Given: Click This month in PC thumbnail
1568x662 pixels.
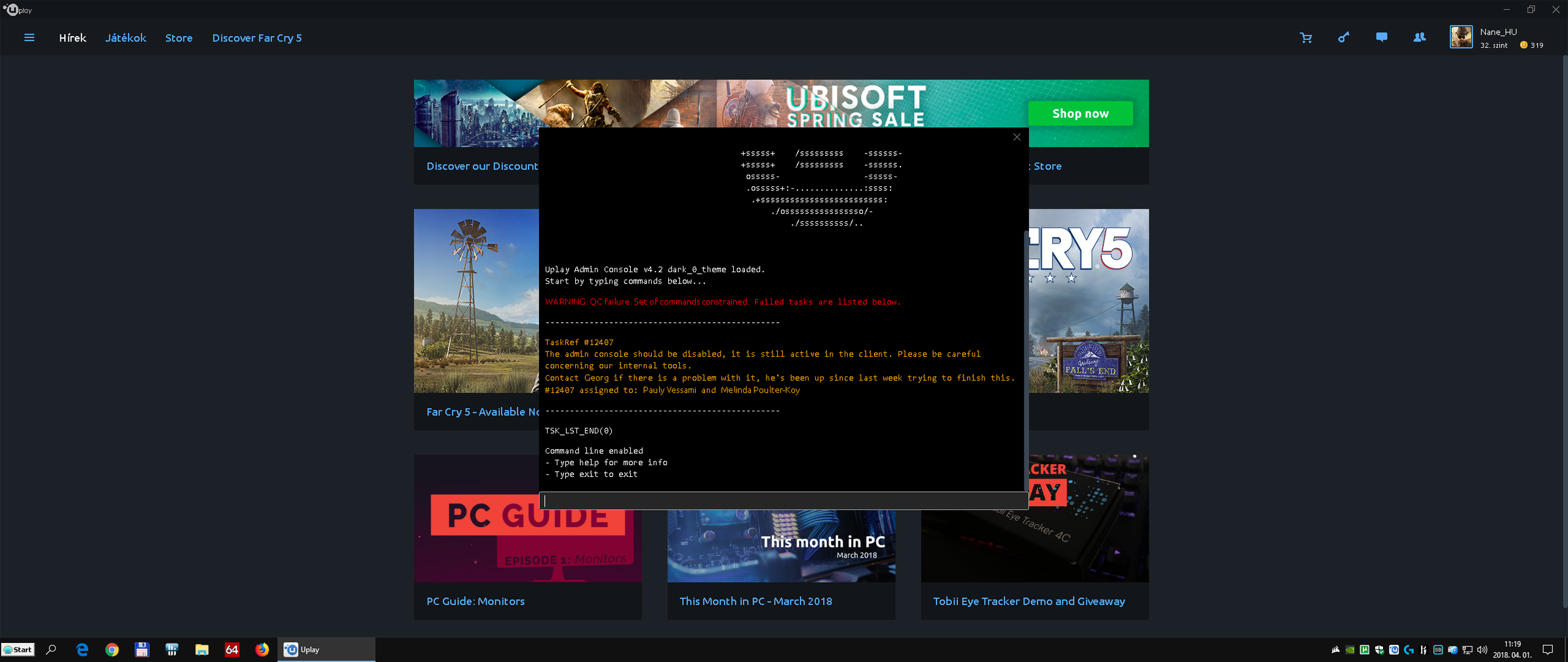Looking at the screenshot, I should point(781,546).
